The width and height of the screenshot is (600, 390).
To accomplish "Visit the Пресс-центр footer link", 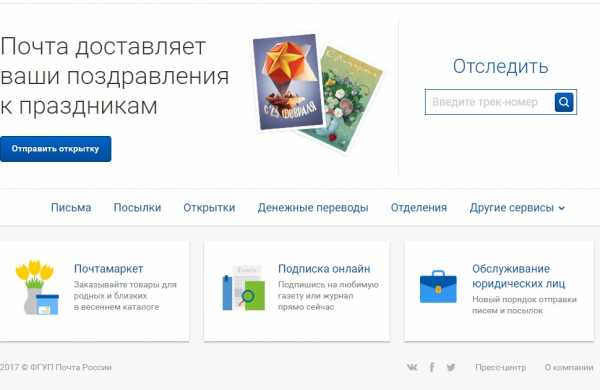I will click(501, 367).
